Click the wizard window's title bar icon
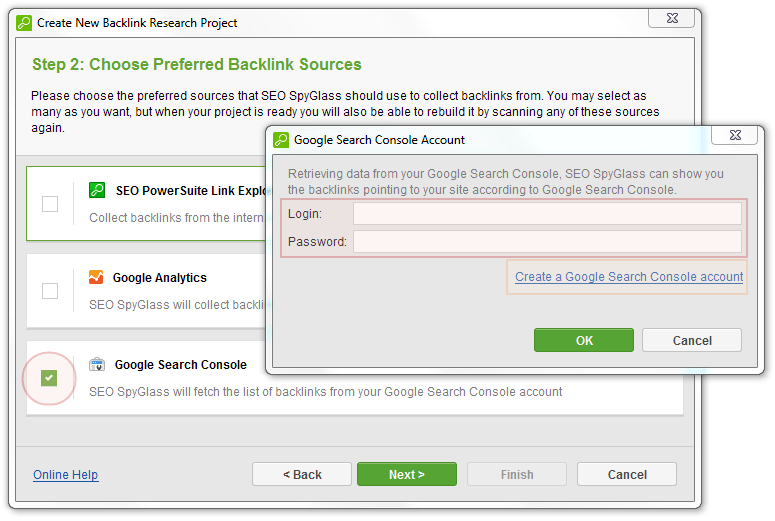Image resolution: width=775 pixels, height=521 pixels. 23,22
